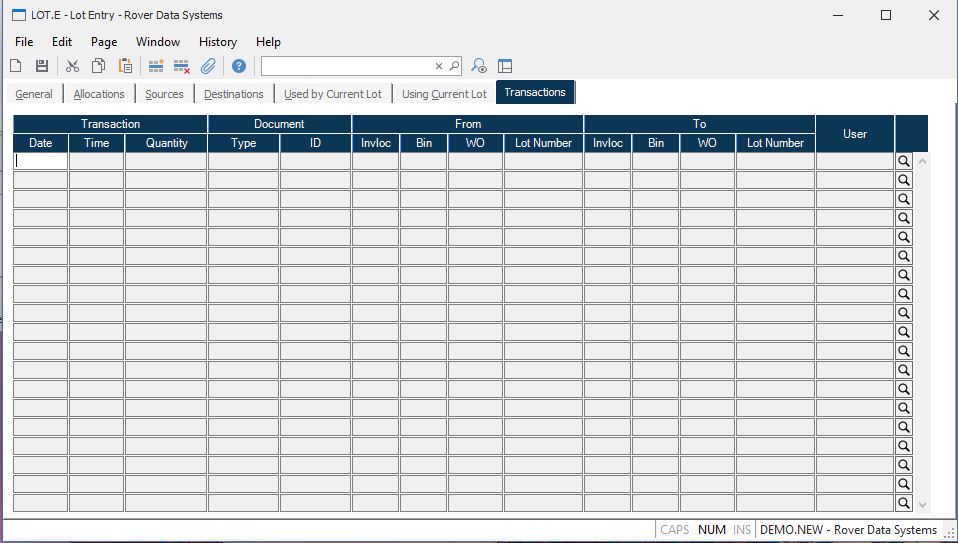Image resolution: width=958 pixels, height=543 pixels.
Task: Click the magnifier in the toolbar search box
Action: click(x=454, y=66)
